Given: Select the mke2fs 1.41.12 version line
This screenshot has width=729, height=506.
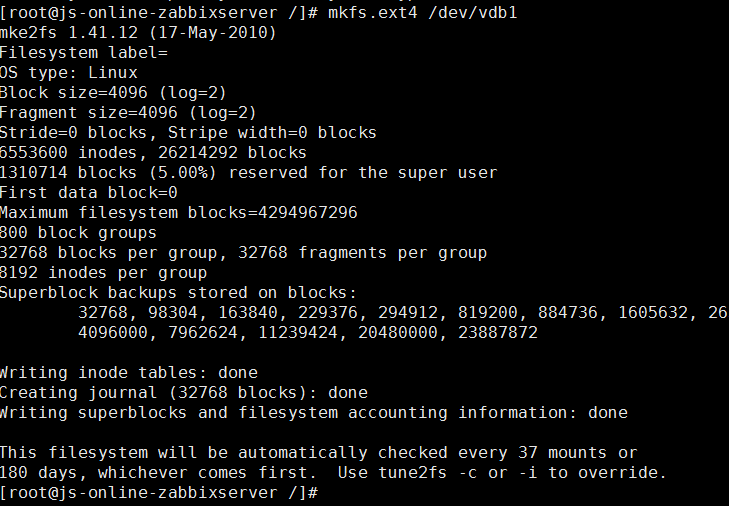Looking at the screenshot, I should pyautogui.click(x=138, y=33).
